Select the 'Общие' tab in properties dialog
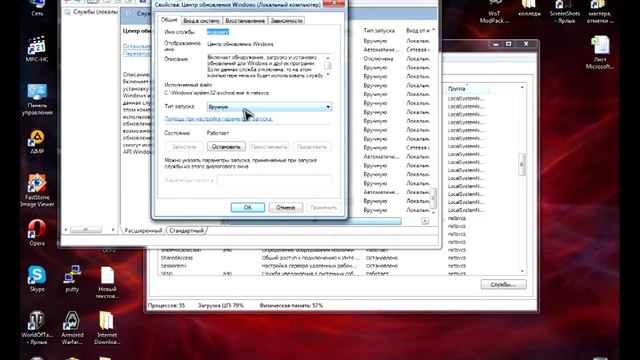The height and width of the screenshot is (360, 640). point(169,20)
